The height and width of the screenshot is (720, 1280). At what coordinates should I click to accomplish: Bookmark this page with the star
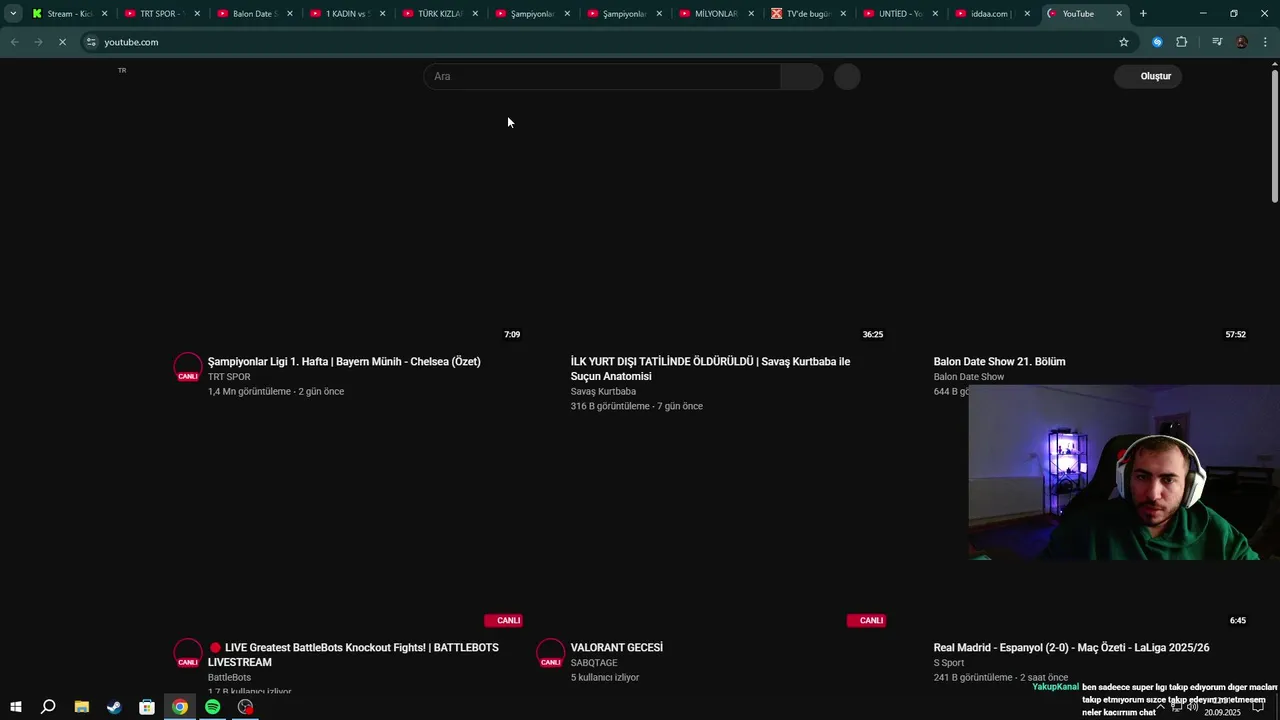coord(1124,42)
